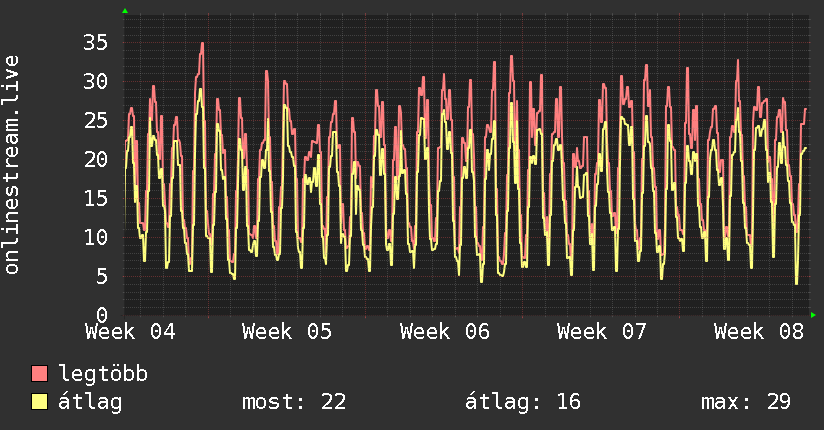
Task: Click the green arrow atop the y-axis
Action: [x=125, y=11]
